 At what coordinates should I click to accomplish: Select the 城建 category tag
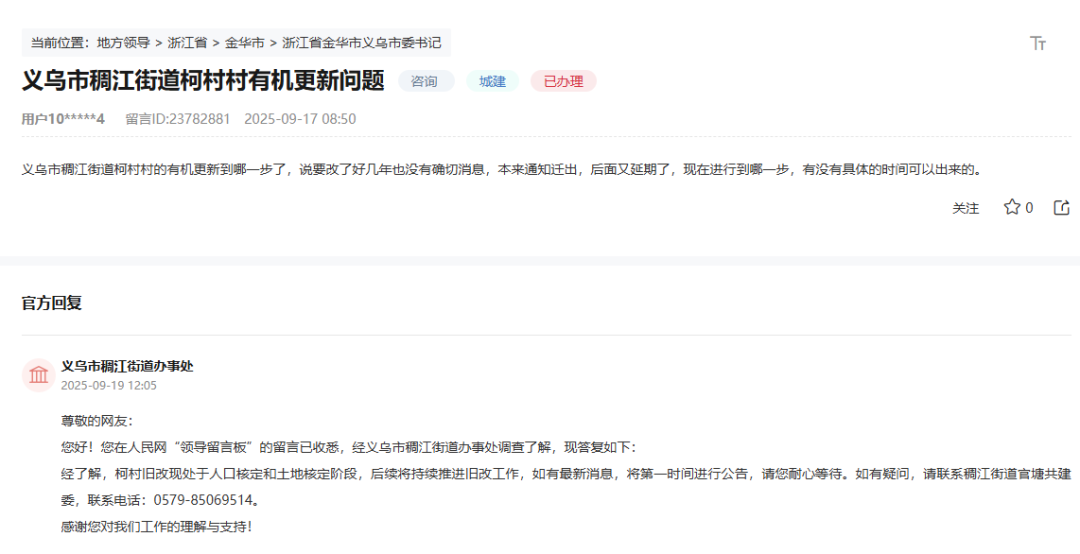pos(492,81)
